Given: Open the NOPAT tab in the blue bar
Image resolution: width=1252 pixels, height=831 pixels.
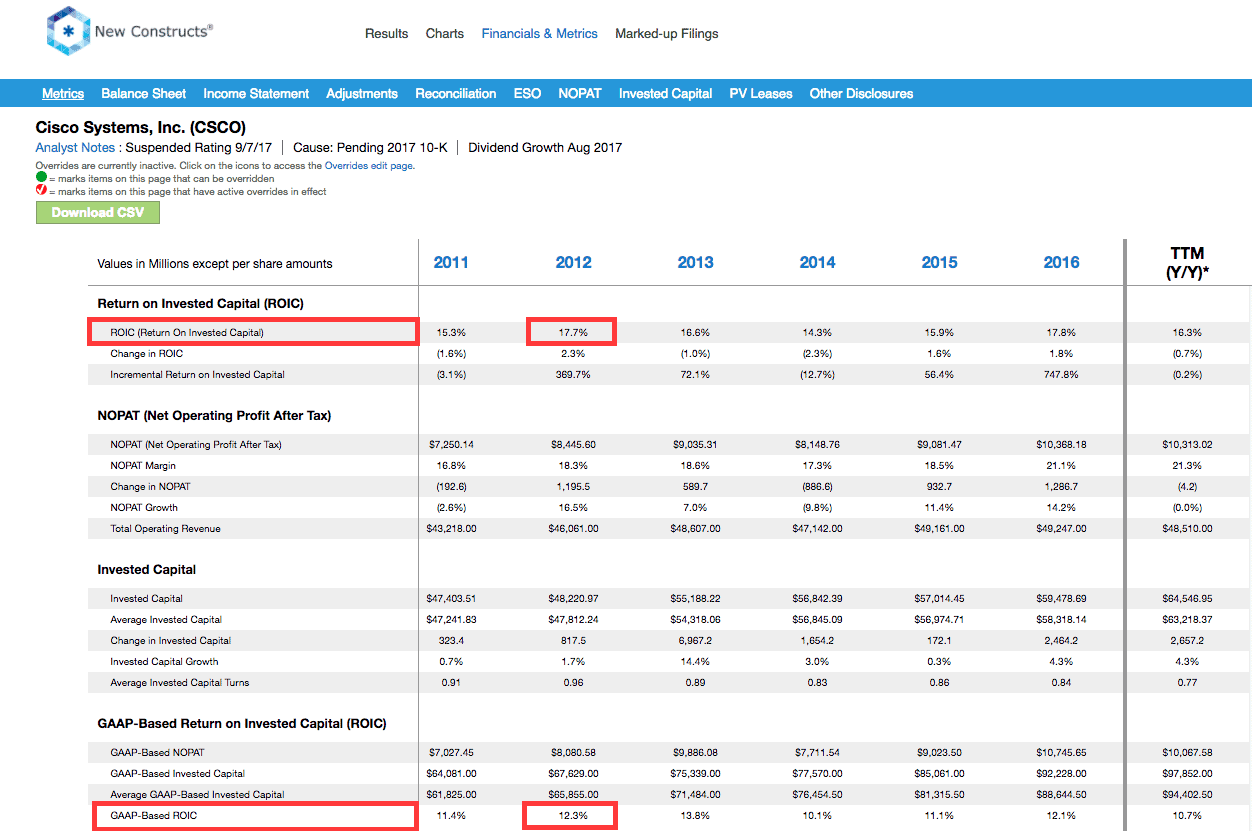Looking at the screenshot, I should [580, 94].
